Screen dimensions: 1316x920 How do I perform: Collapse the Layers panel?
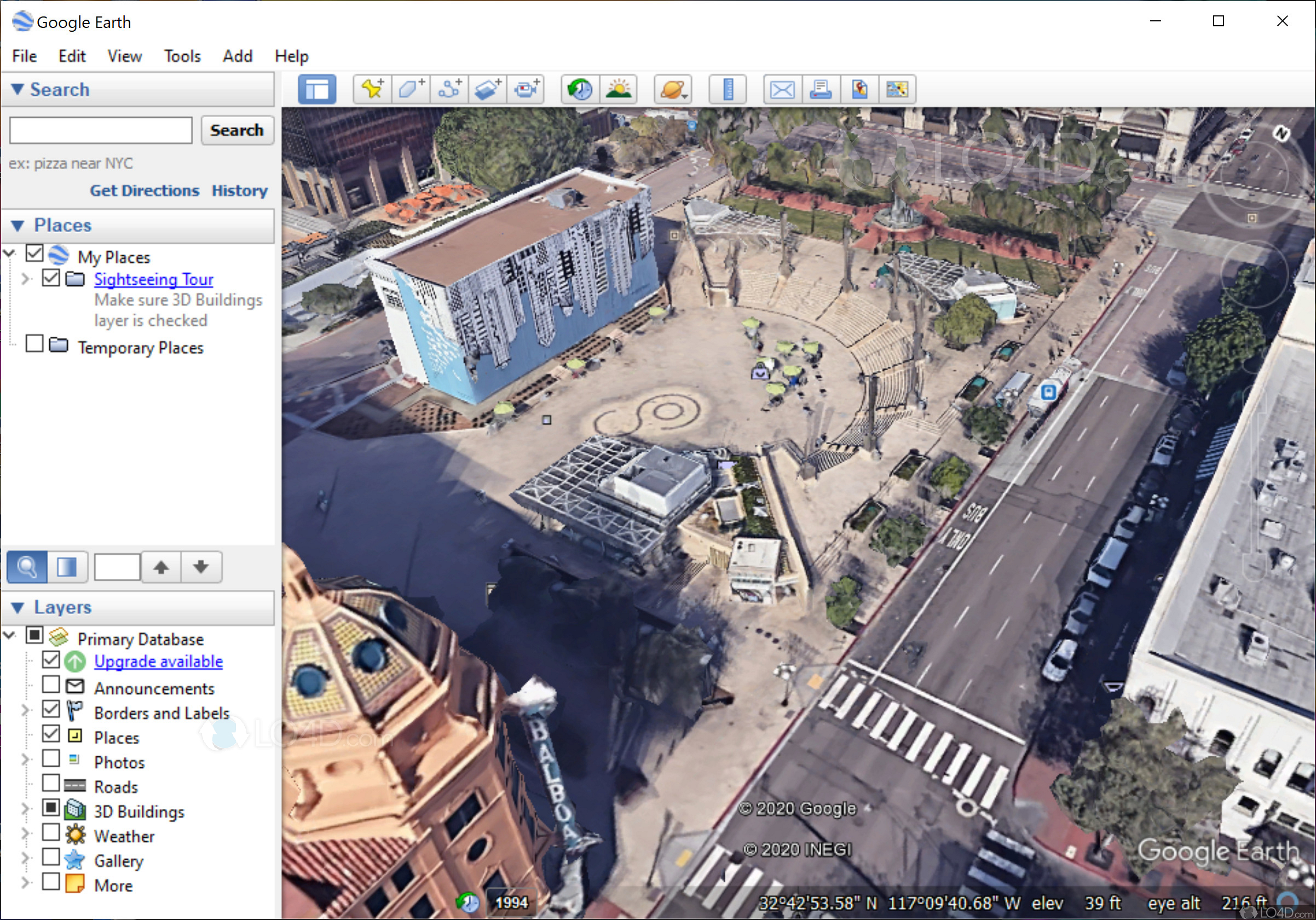[x=18, y=608]
